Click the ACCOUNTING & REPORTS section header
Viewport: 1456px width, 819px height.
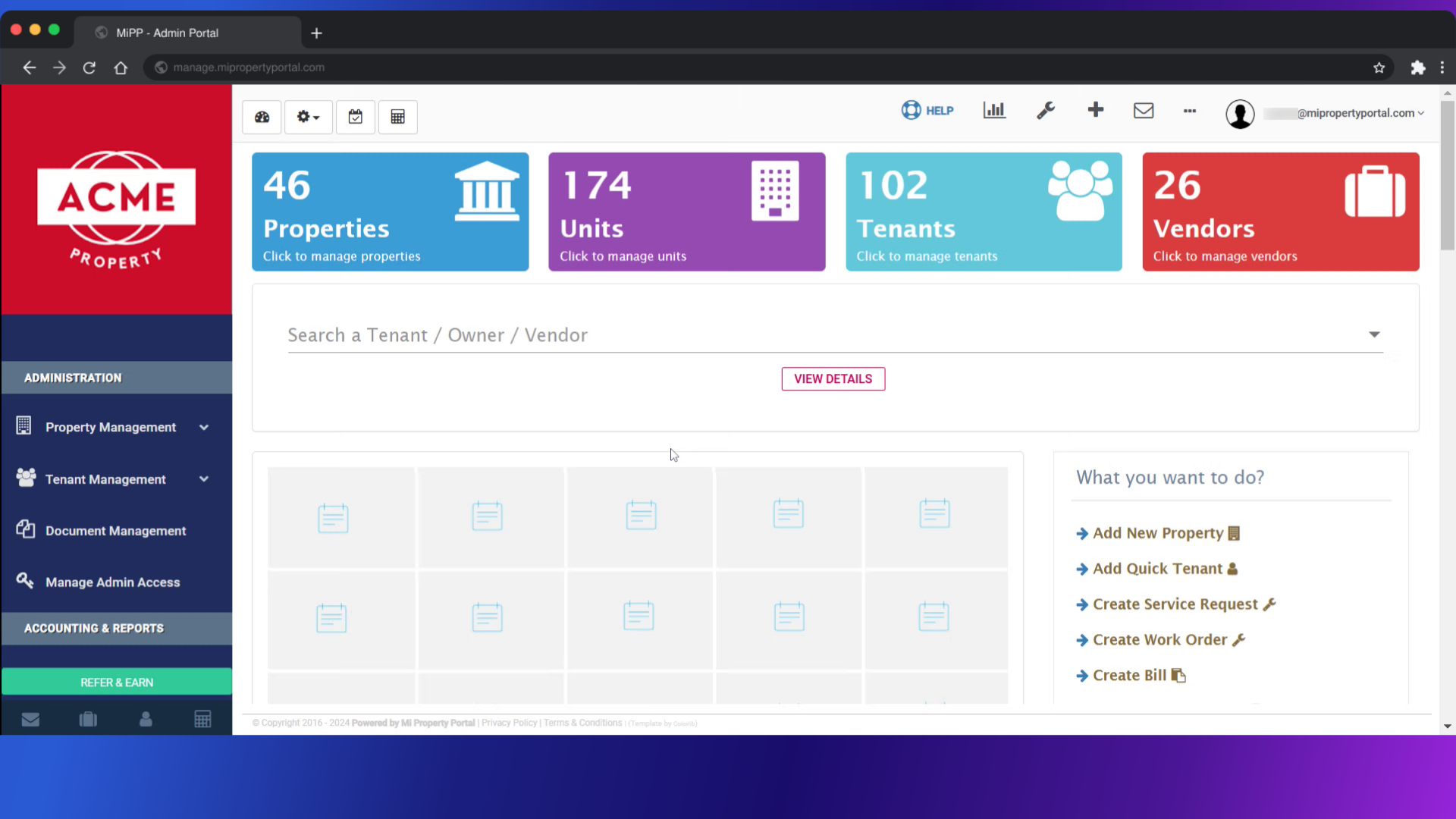click(116, 628)
